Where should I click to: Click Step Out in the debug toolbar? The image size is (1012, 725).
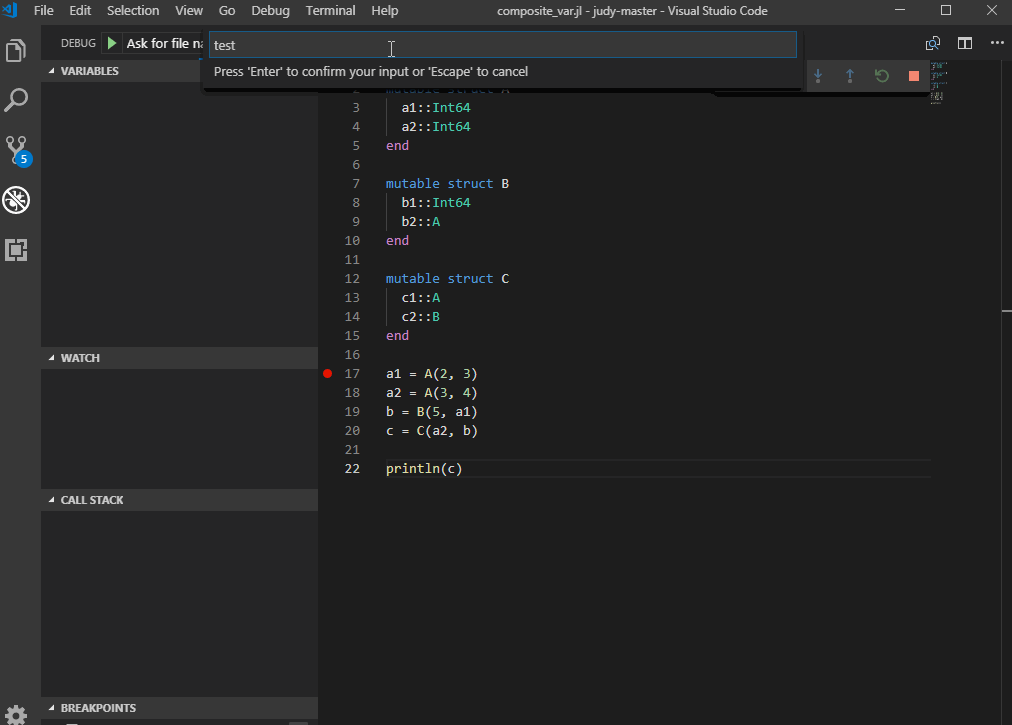tap(849, 76)
